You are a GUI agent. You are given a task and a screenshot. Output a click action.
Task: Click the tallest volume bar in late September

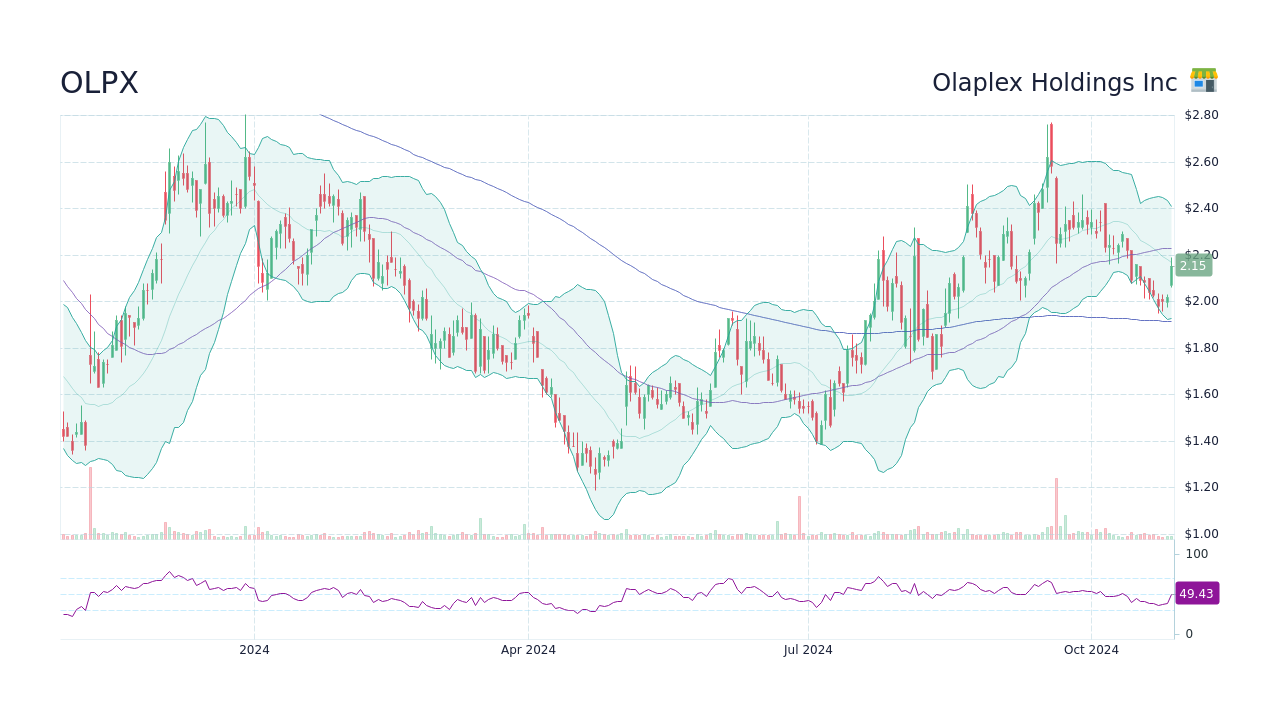click(x=1056, y=509)
